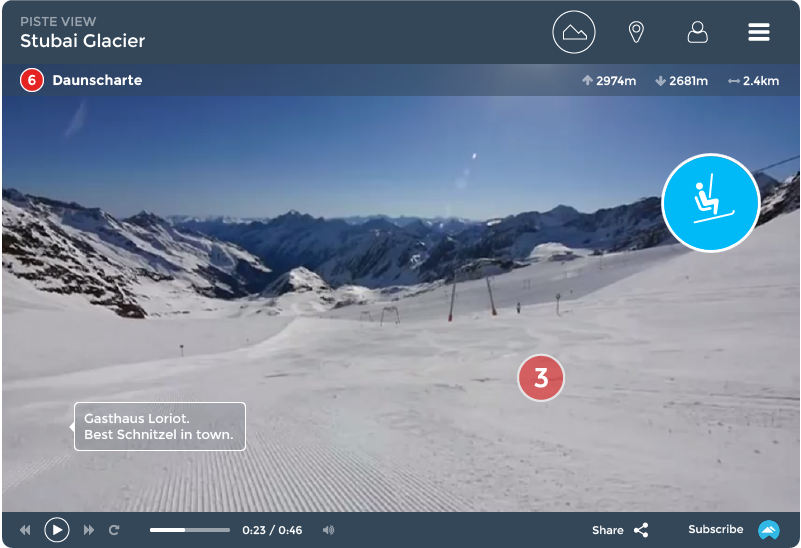801x548 pixels.
Task: Click the red piste 6 badge
Action: click(x=32, y=80)
